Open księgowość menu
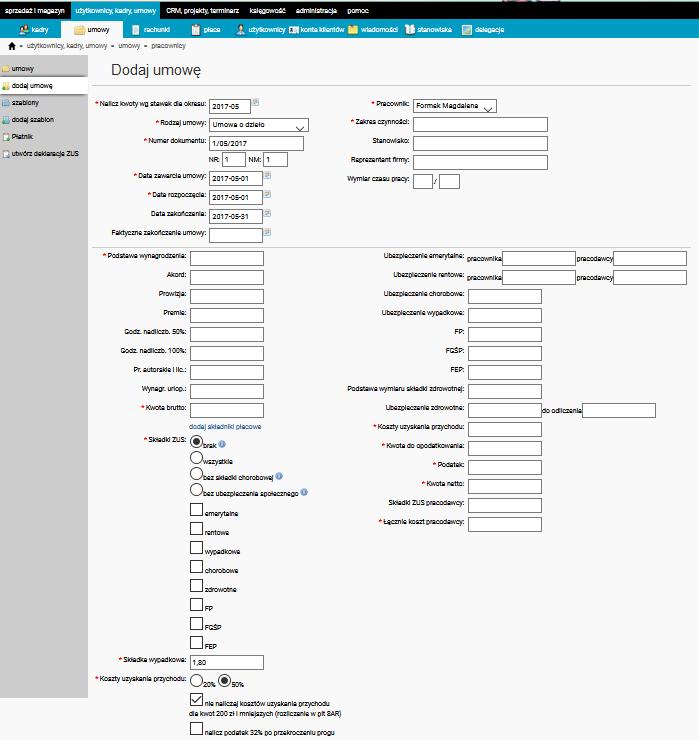Screen dimensions: 699x740 267,10
